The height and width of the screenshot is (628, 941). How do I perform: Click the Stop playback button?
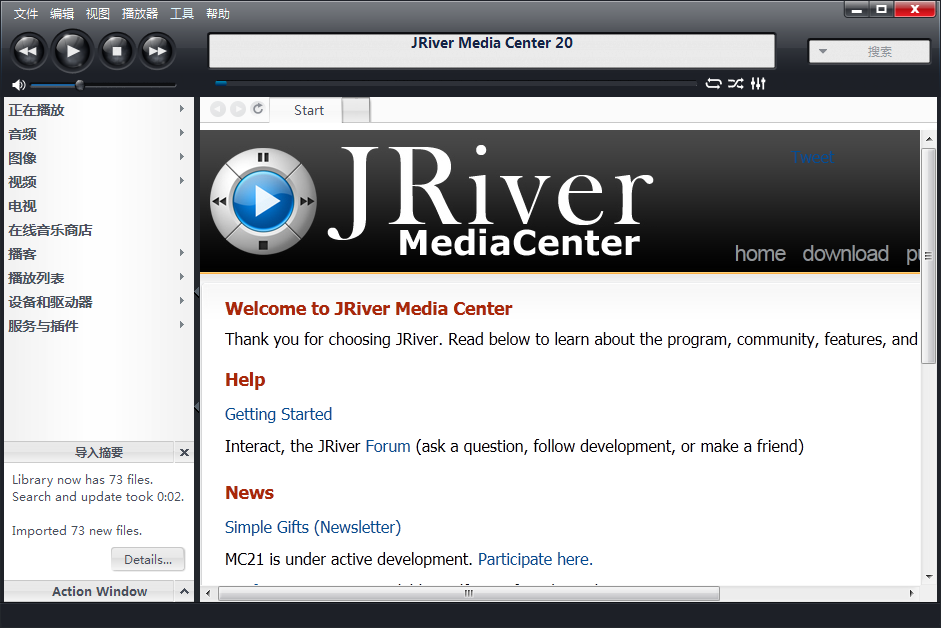[x=116, y=50]
